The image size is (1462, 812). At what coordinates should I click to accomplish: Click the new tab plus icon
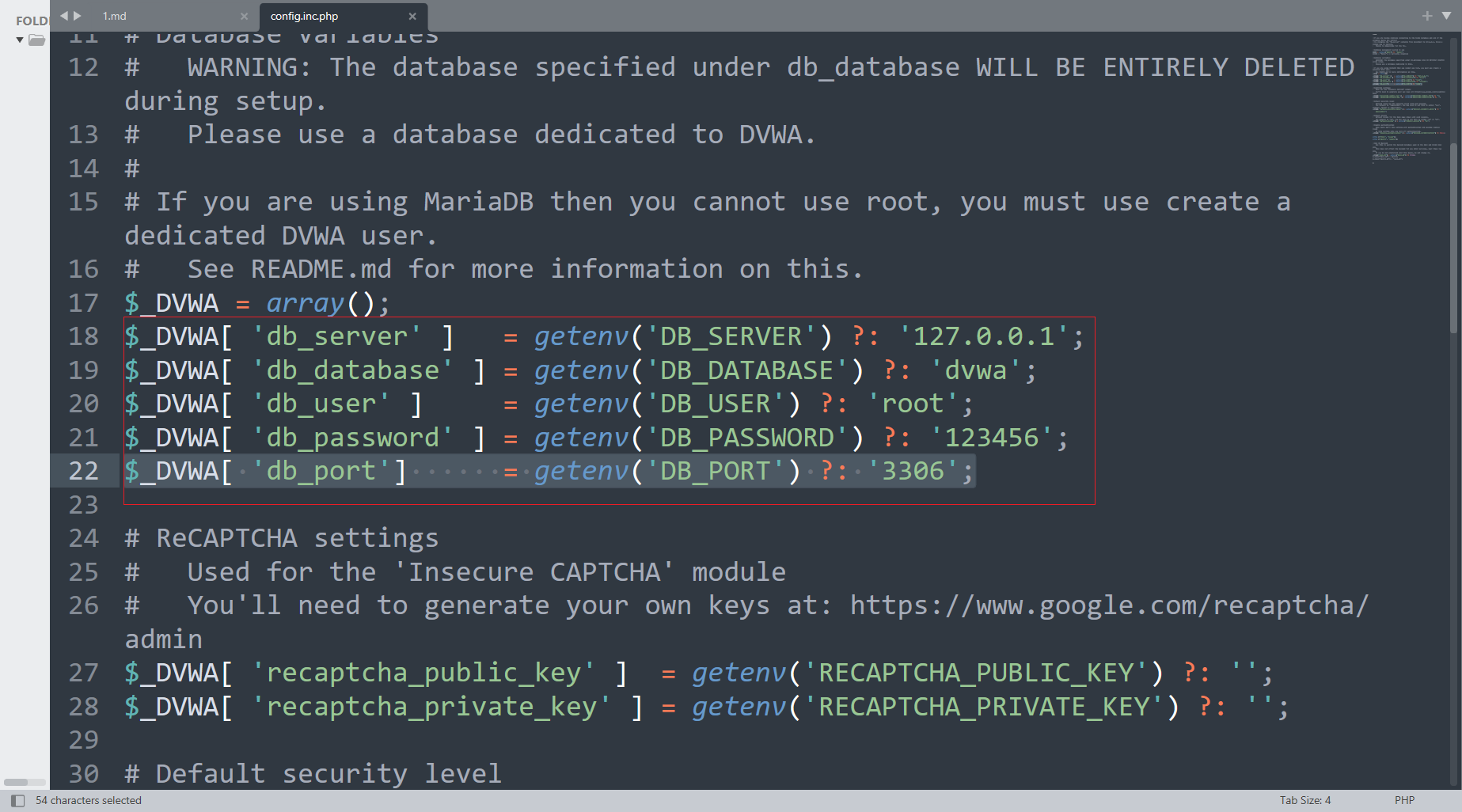click(x=1427, y=16)
